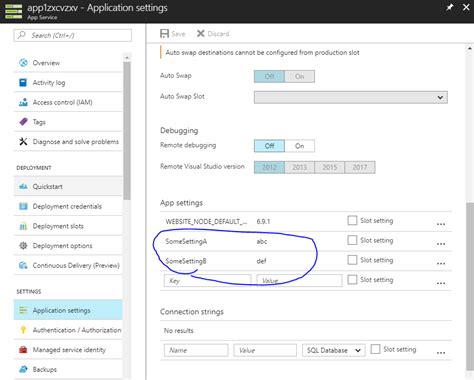Viewport: 474px width, 380px height.
Task: Select Remote Visual Studio version 2013
Action: (299, 167)
